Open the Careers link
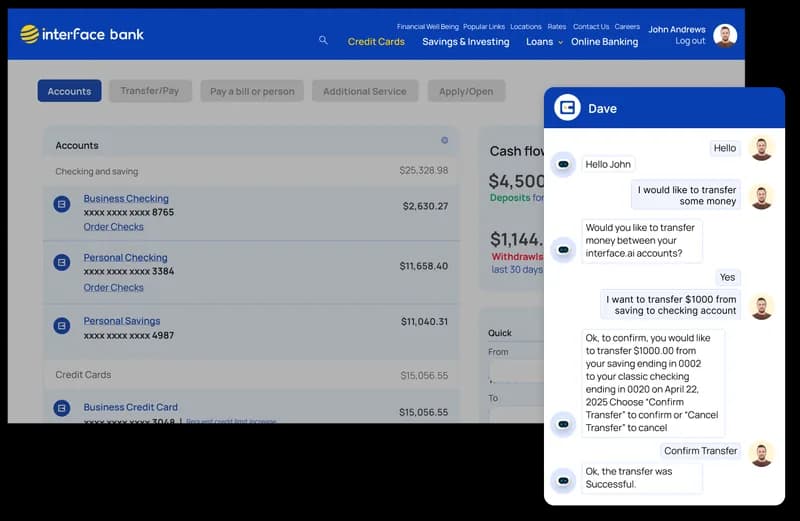This screenshot has width=800, height=521. 627,27
